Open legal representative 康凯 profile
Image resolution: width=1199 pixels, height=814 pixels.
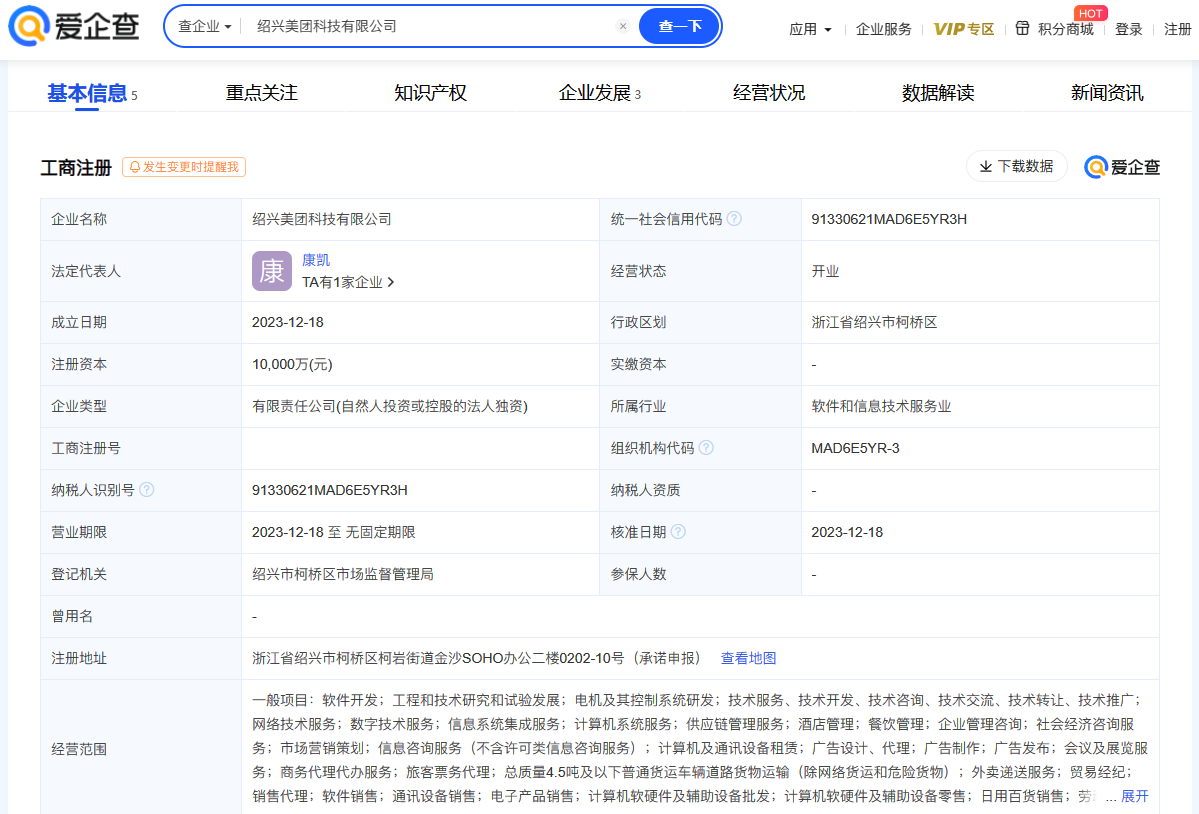click(316, 260)
